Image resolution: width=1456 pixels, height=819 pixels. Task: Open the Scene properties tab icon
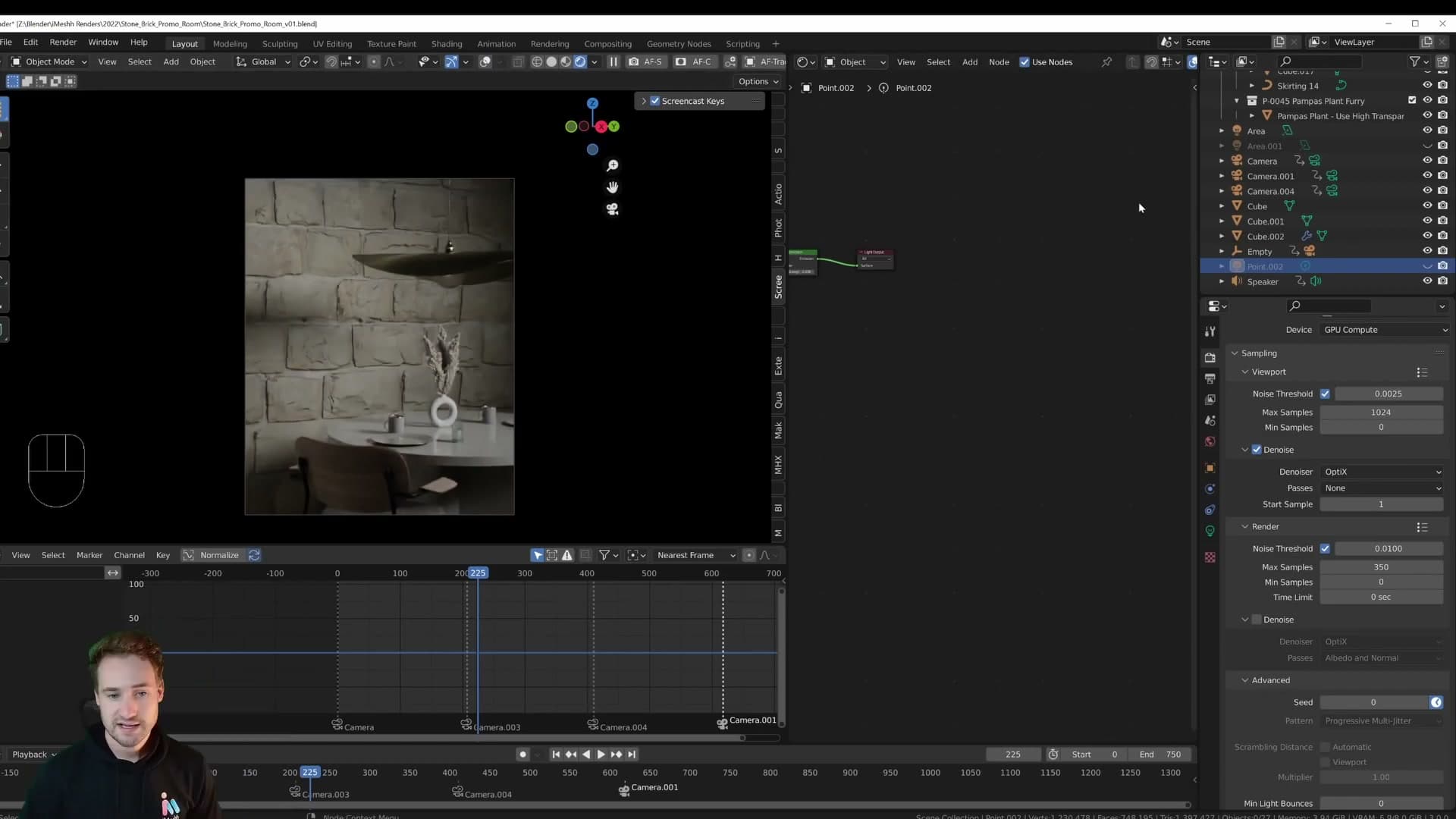tap(1210, 420)
